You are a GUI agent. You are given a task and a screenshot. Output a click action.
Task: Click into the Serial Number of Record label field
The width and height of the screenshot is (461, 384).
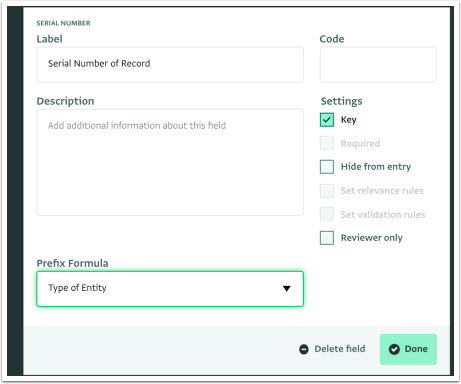pos(170,64)
